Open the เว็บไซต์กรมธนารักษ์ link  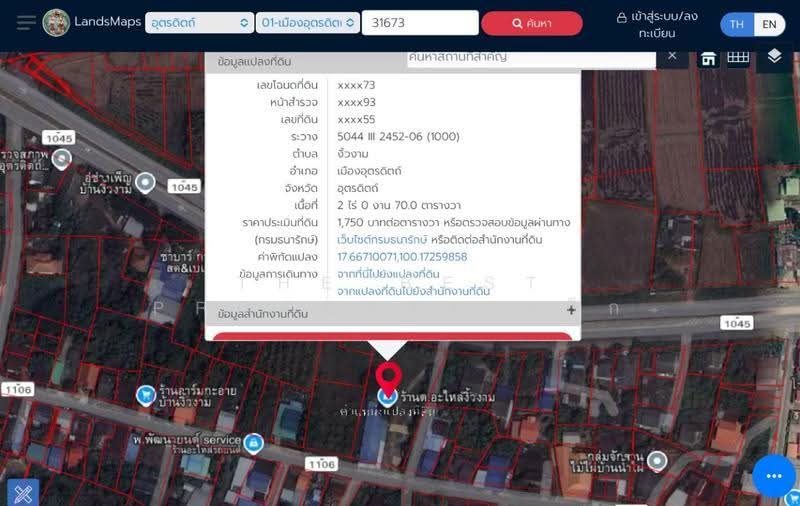tap(382, 240)
